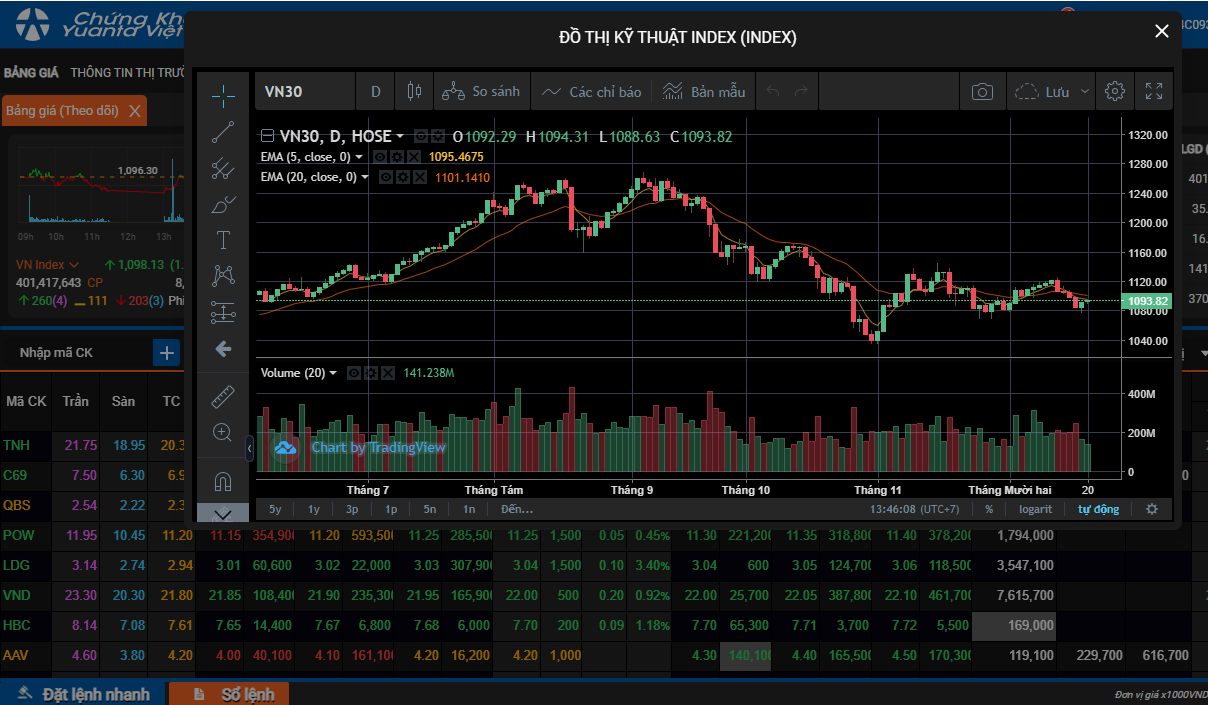Activate the ruler measure tool
This screenshot has height=705, width=1208.
pos(223,397)
